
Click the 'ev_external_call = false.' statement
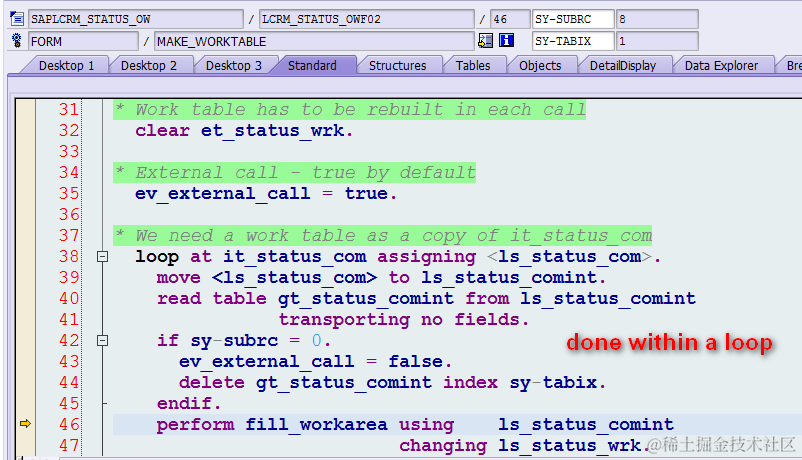315,362
